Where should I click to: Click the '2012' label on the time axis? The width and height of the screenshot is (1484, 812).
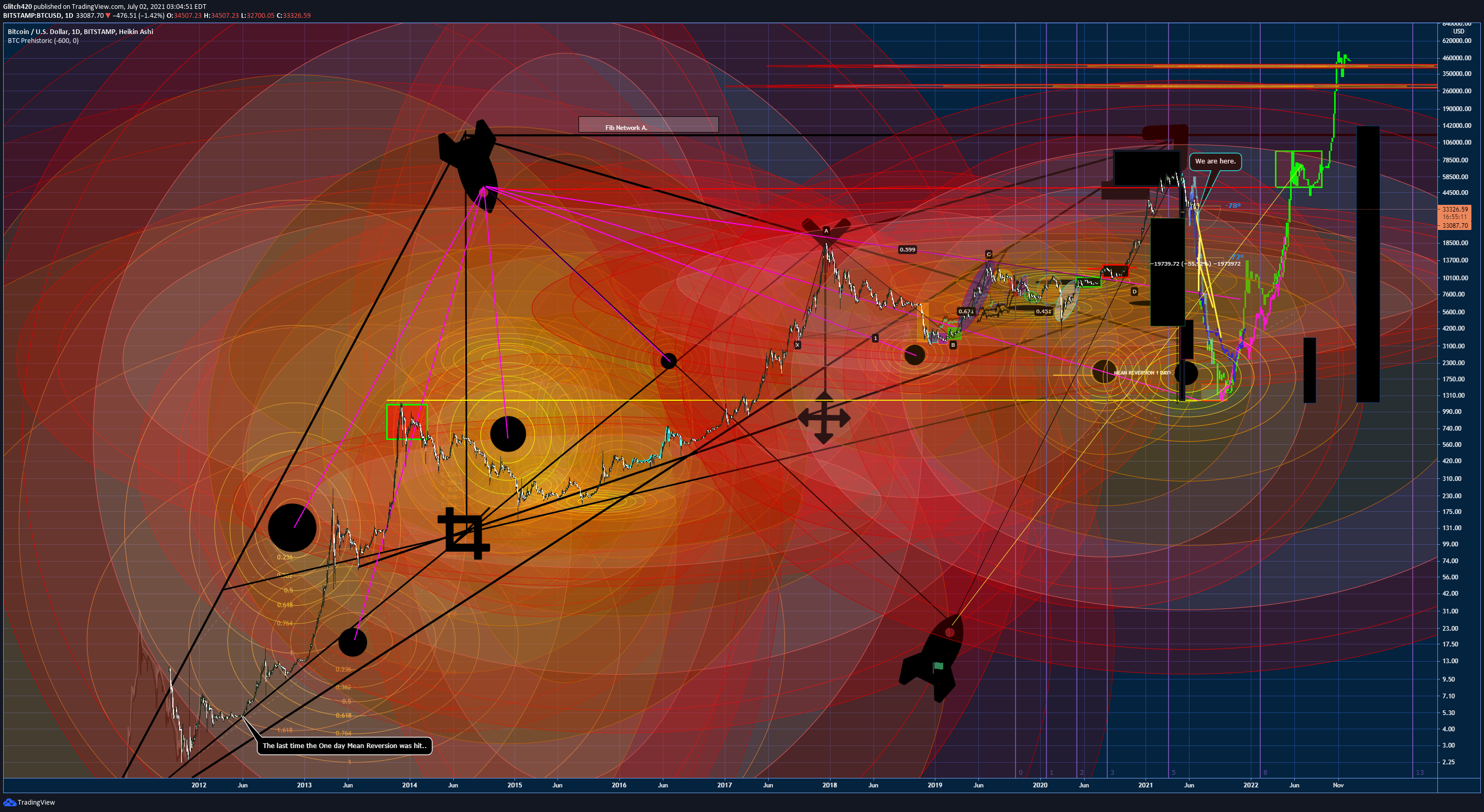(199, 785)
